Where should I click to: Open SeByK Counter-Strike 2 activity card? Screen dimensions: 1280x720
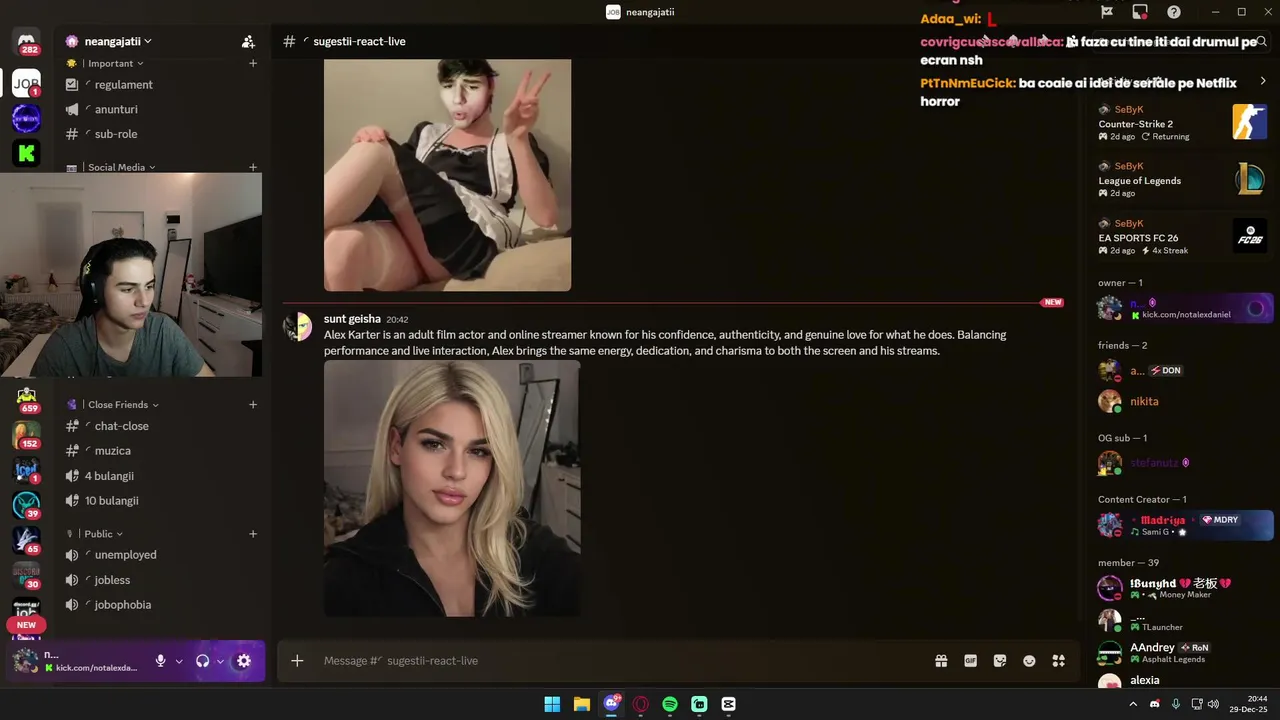(x=1183, y=123)
